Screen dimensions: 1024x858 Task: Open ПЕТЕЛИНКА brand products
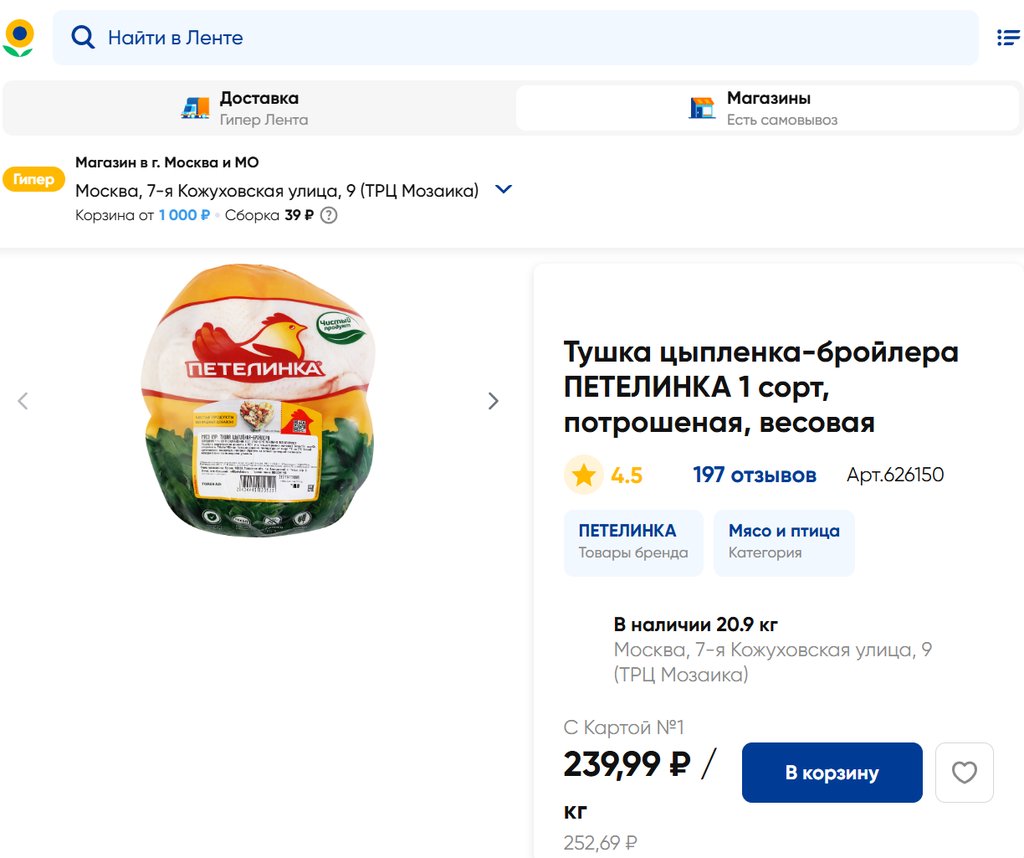click(x=633, y=541)
